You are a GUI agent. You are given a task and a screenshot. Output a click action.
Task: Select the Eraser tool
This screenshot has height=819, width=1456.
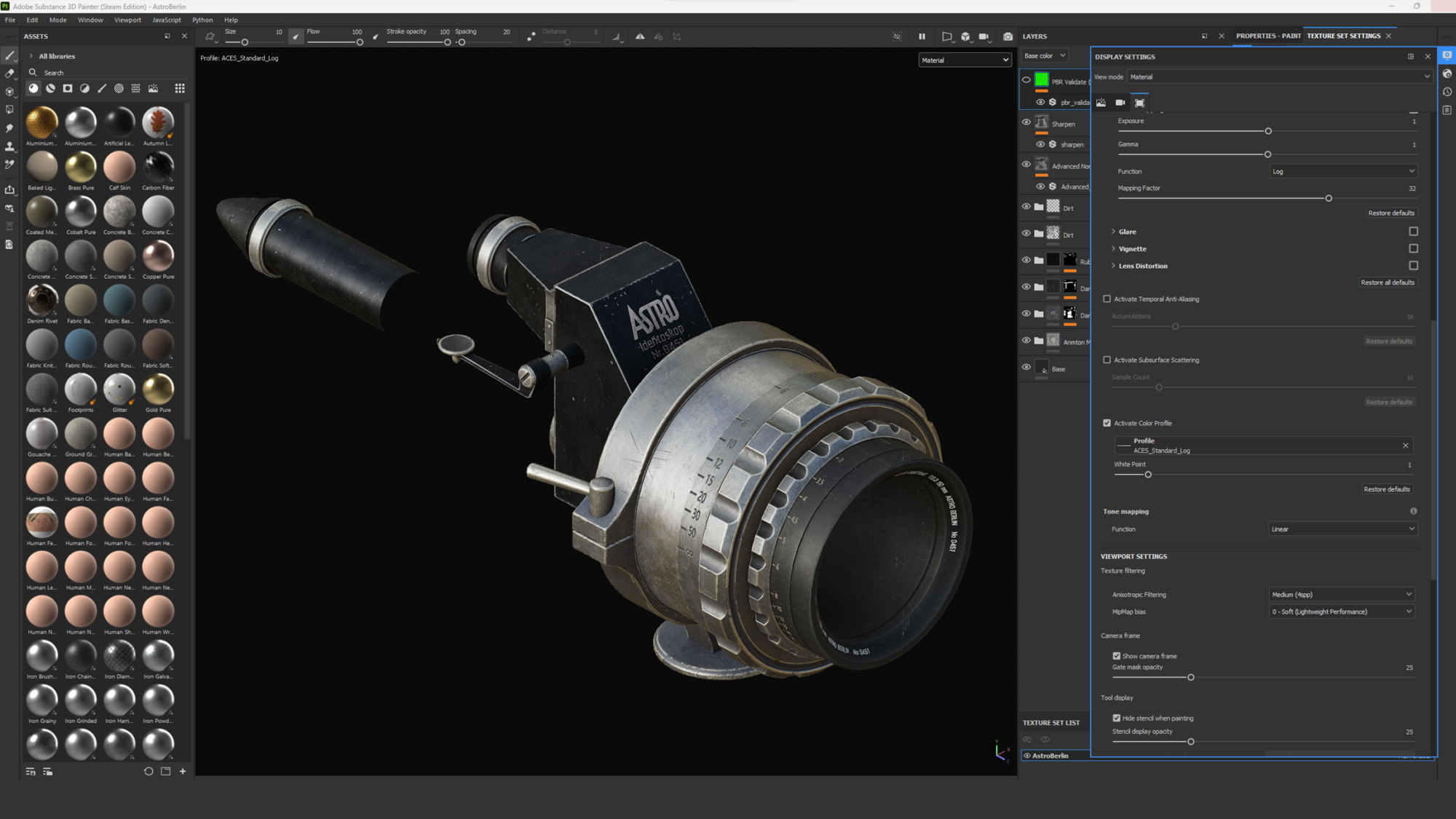tap(9, 74)
